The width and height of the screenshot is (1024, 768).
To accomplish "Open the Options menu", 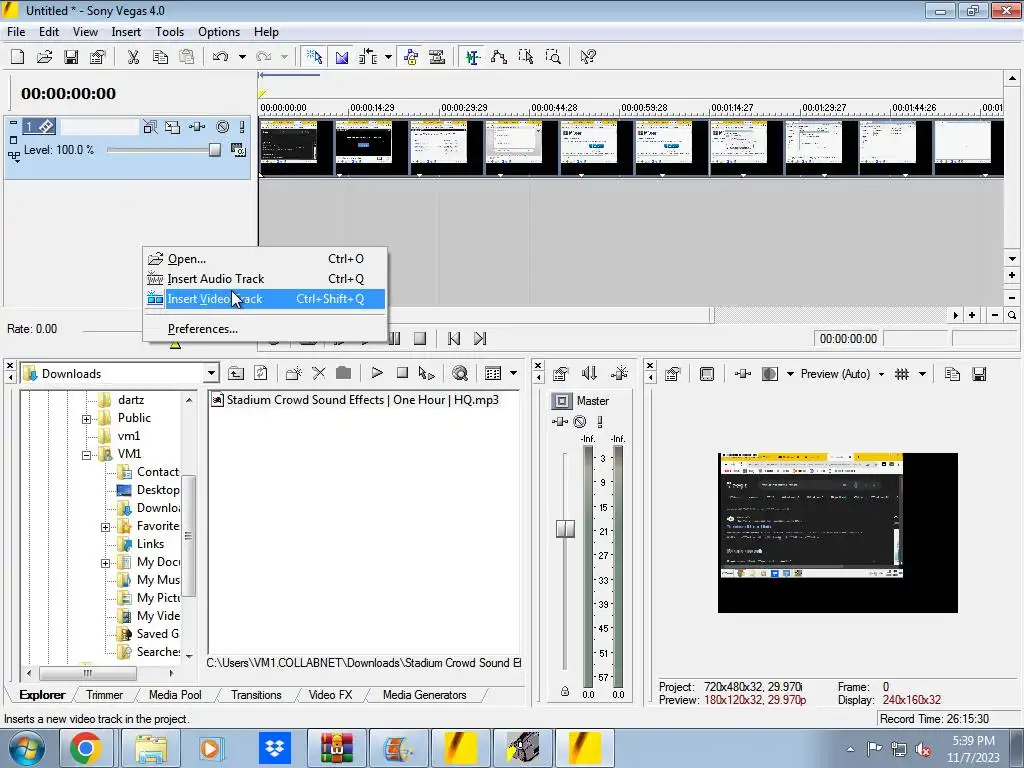I will 219,32.
